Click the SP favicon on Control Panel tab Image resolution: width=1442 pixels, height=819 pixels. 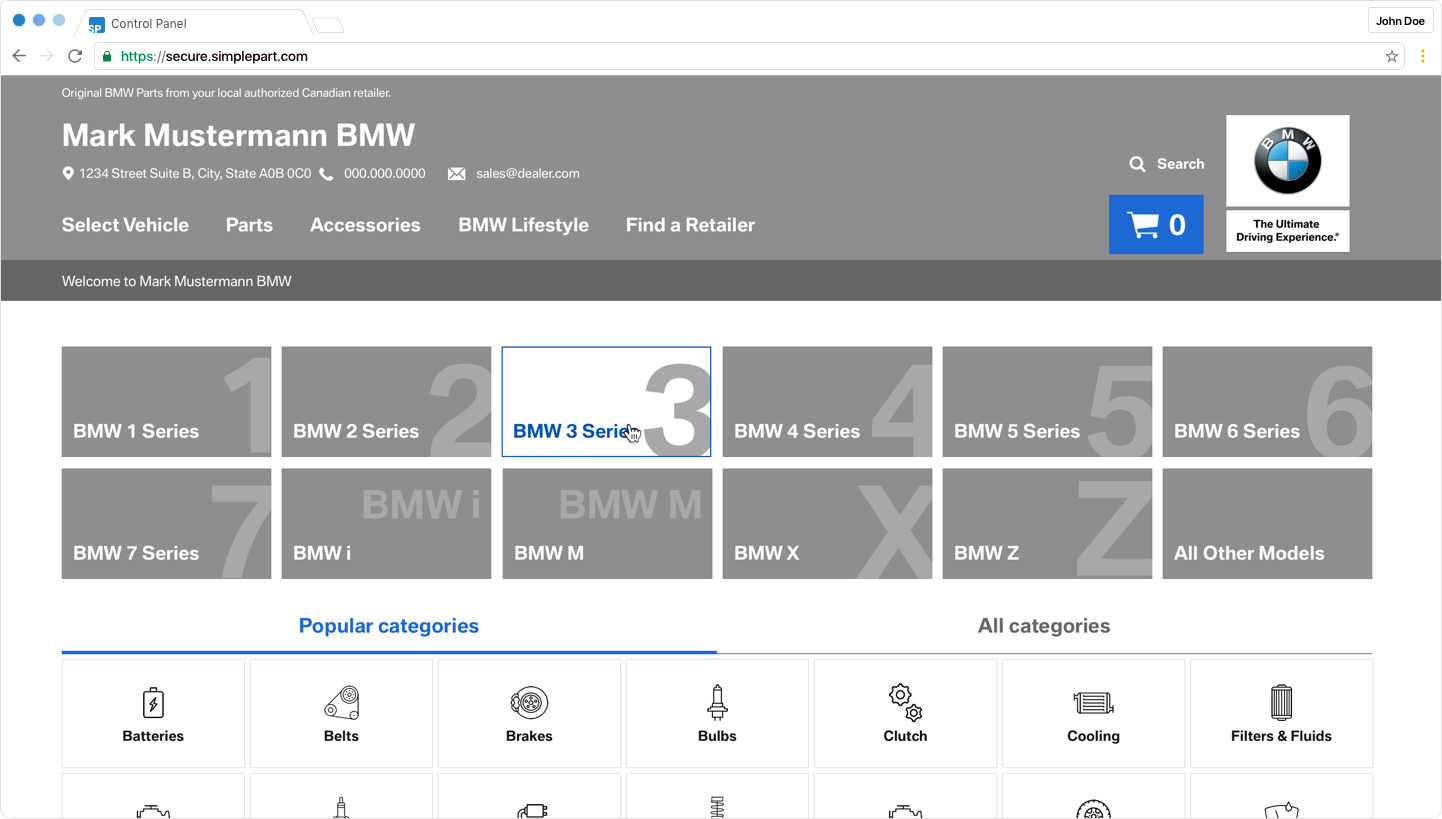point(96,24)
